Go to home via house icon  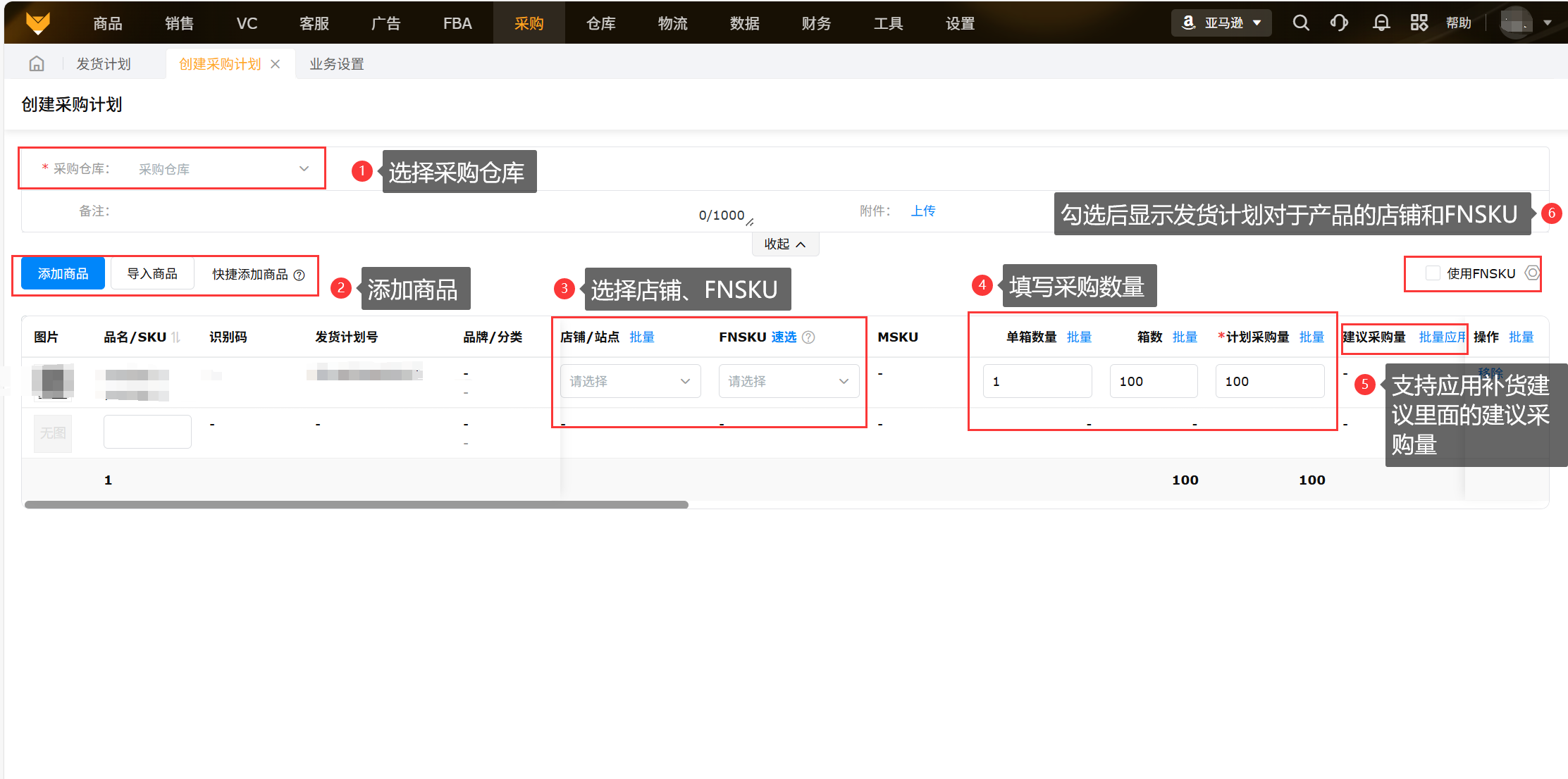(x=37, y=64)
